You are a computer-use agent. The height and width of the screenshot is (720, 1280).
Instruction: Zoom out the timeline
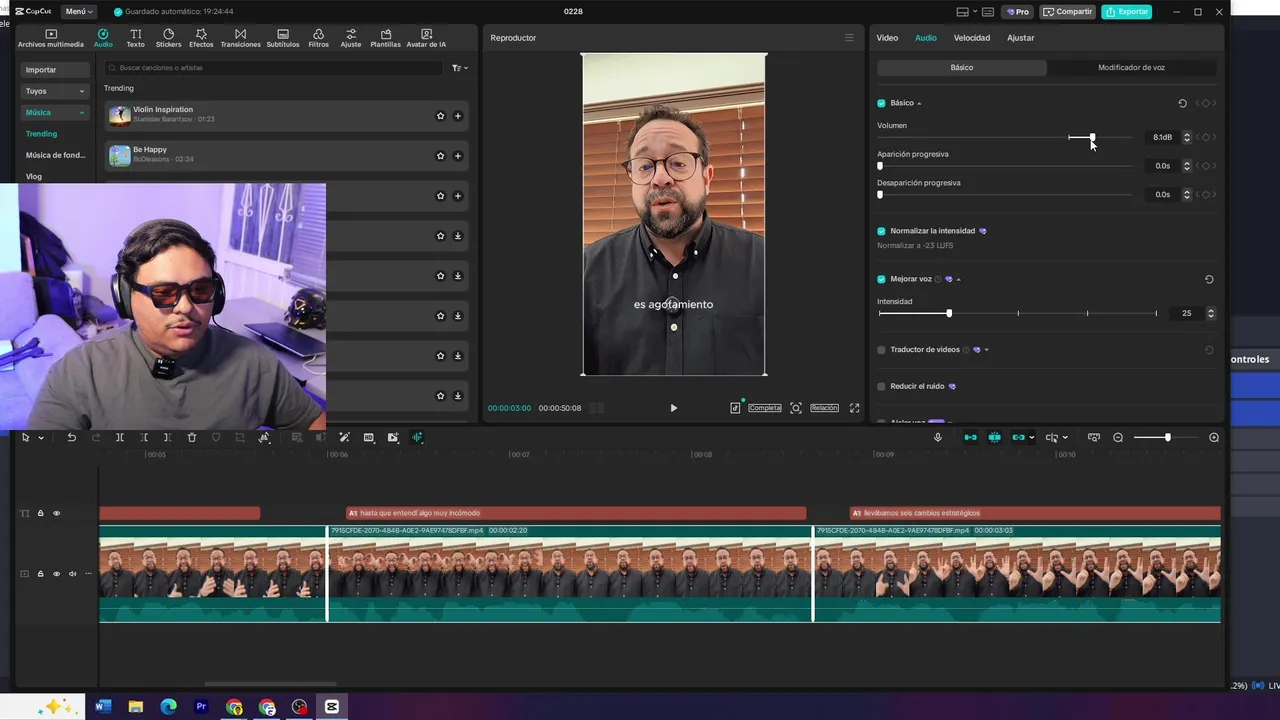tap(1118, 437)
